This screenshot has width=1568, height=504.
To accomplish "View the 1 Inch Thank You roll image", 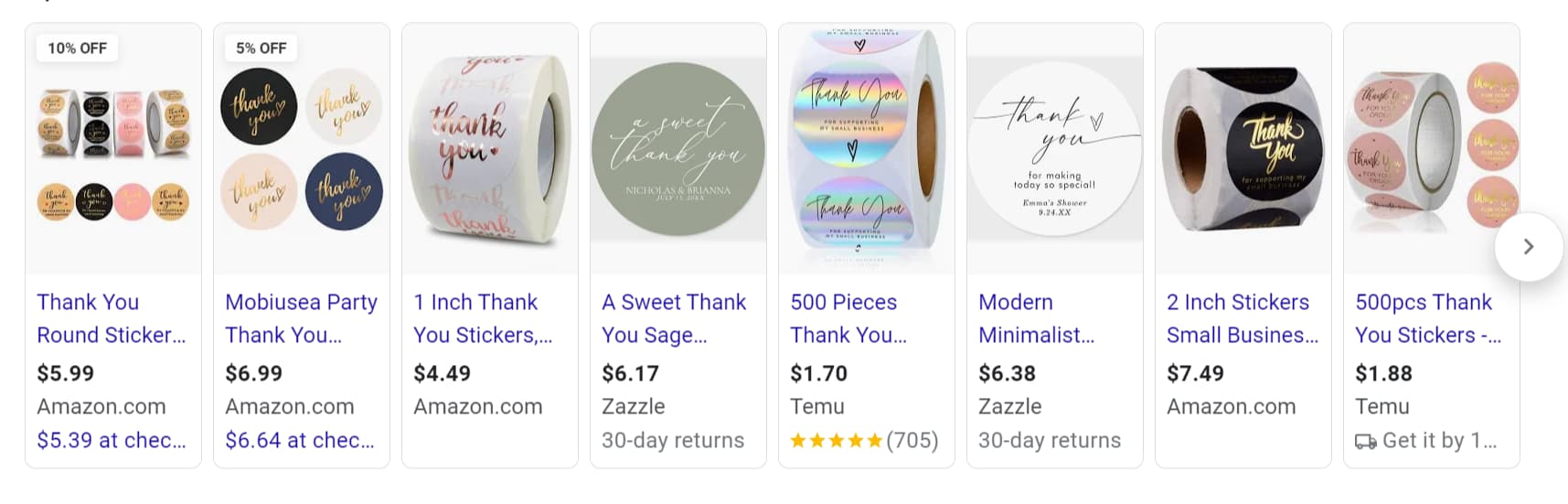I will pyautogui.click(x=490, y=149).
